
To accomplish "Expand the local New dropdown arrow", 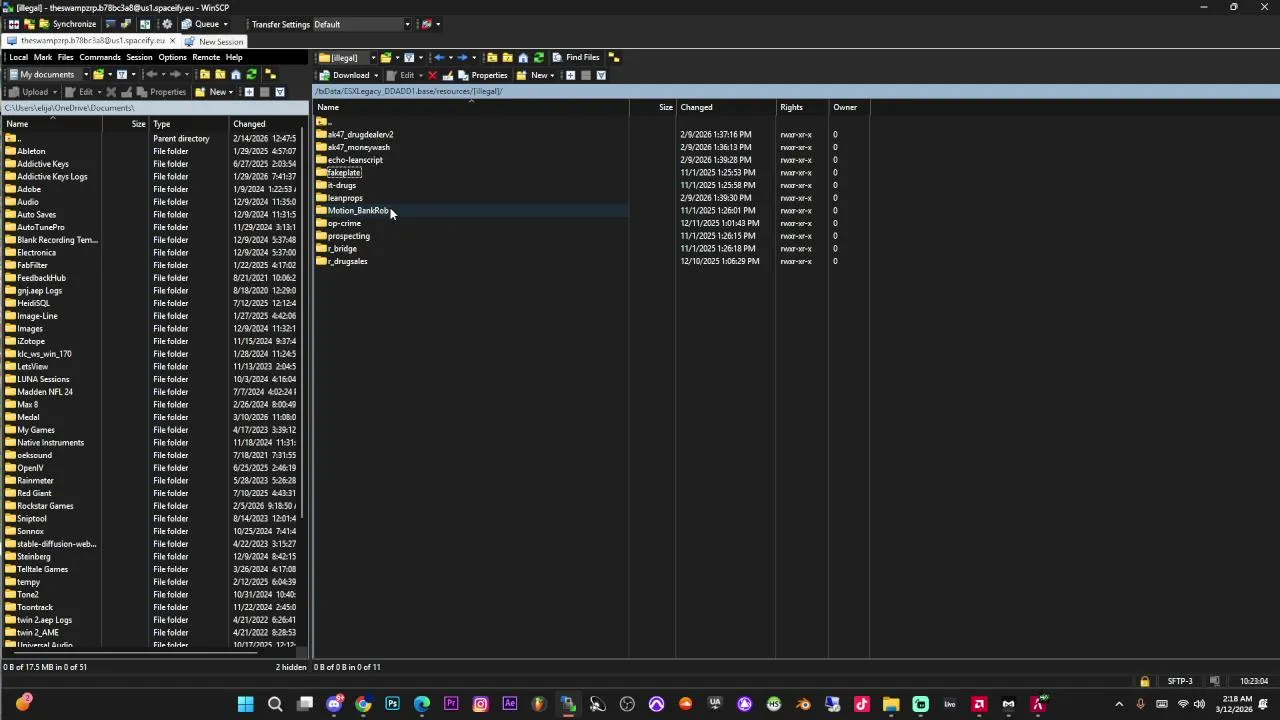I will point(231,92).
